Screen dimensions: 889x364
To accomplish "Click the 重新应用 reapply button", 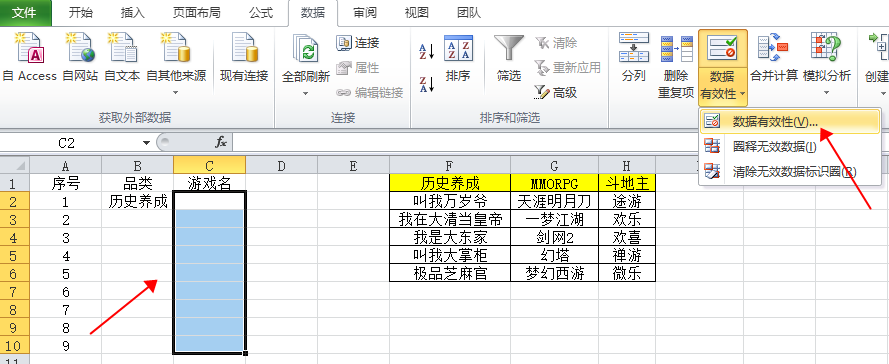I will [568, 67].
